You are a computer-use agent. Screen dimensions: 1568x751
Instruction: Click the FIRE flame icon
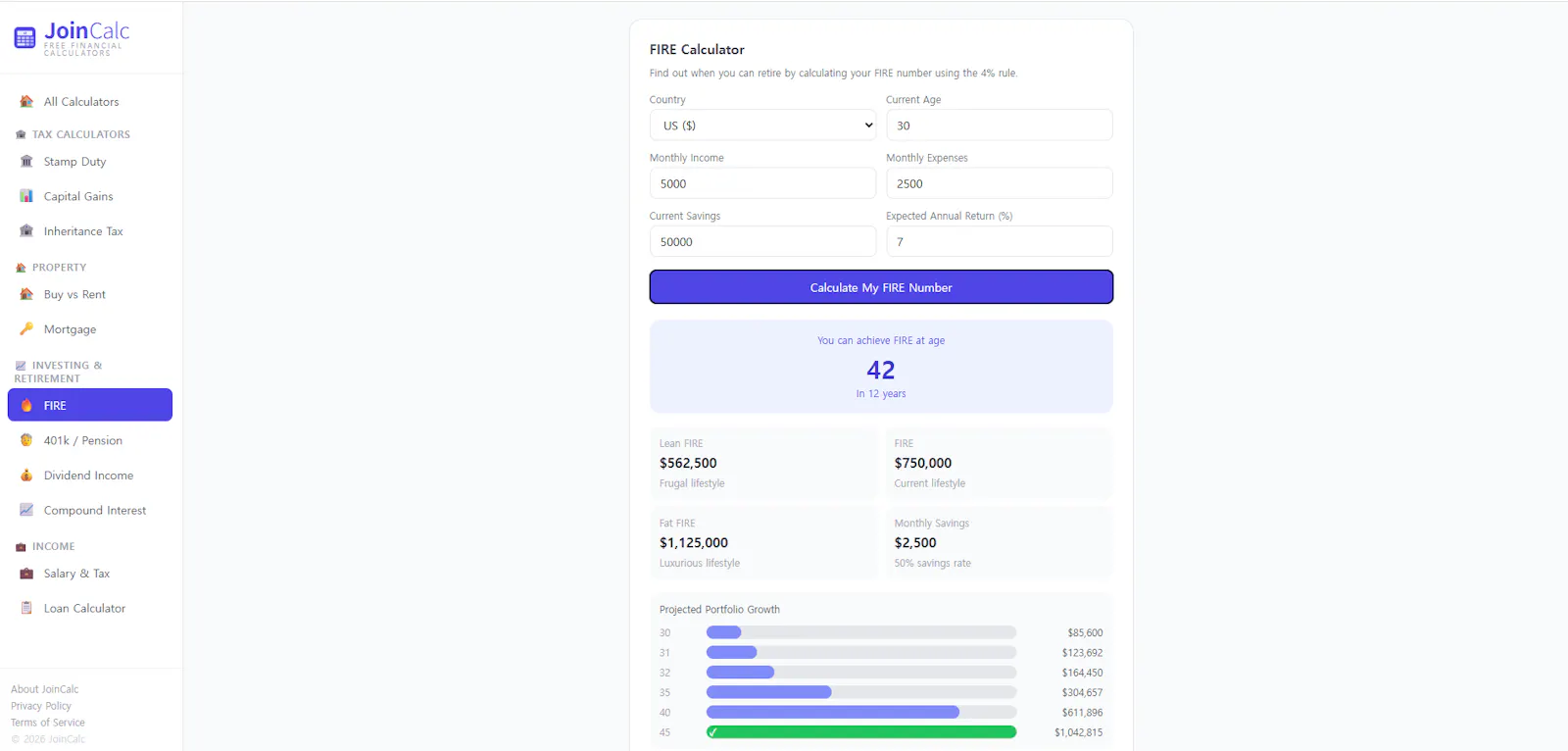26,405
